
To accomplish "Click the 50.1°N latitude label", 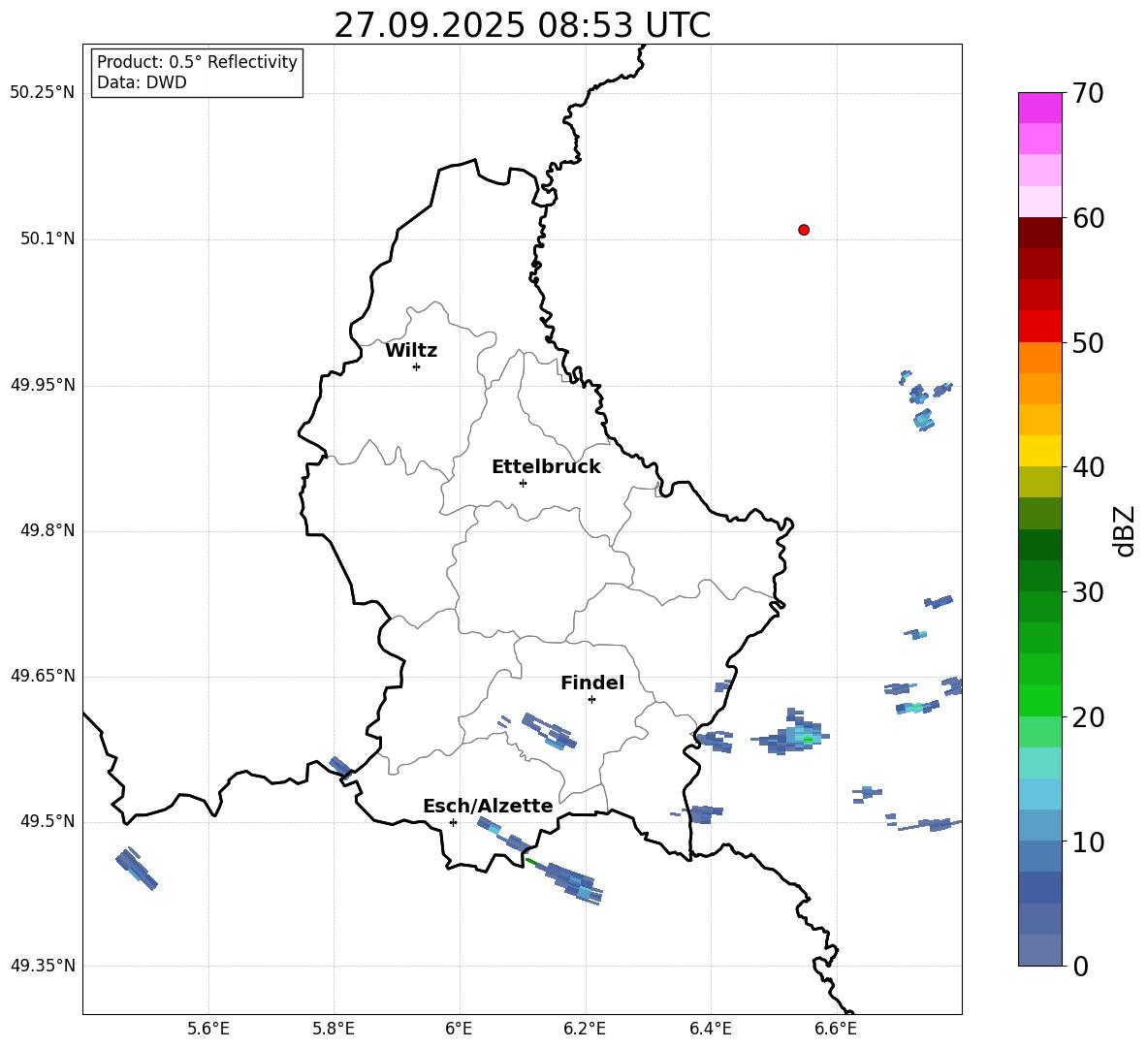I will (x=48, y=238).
